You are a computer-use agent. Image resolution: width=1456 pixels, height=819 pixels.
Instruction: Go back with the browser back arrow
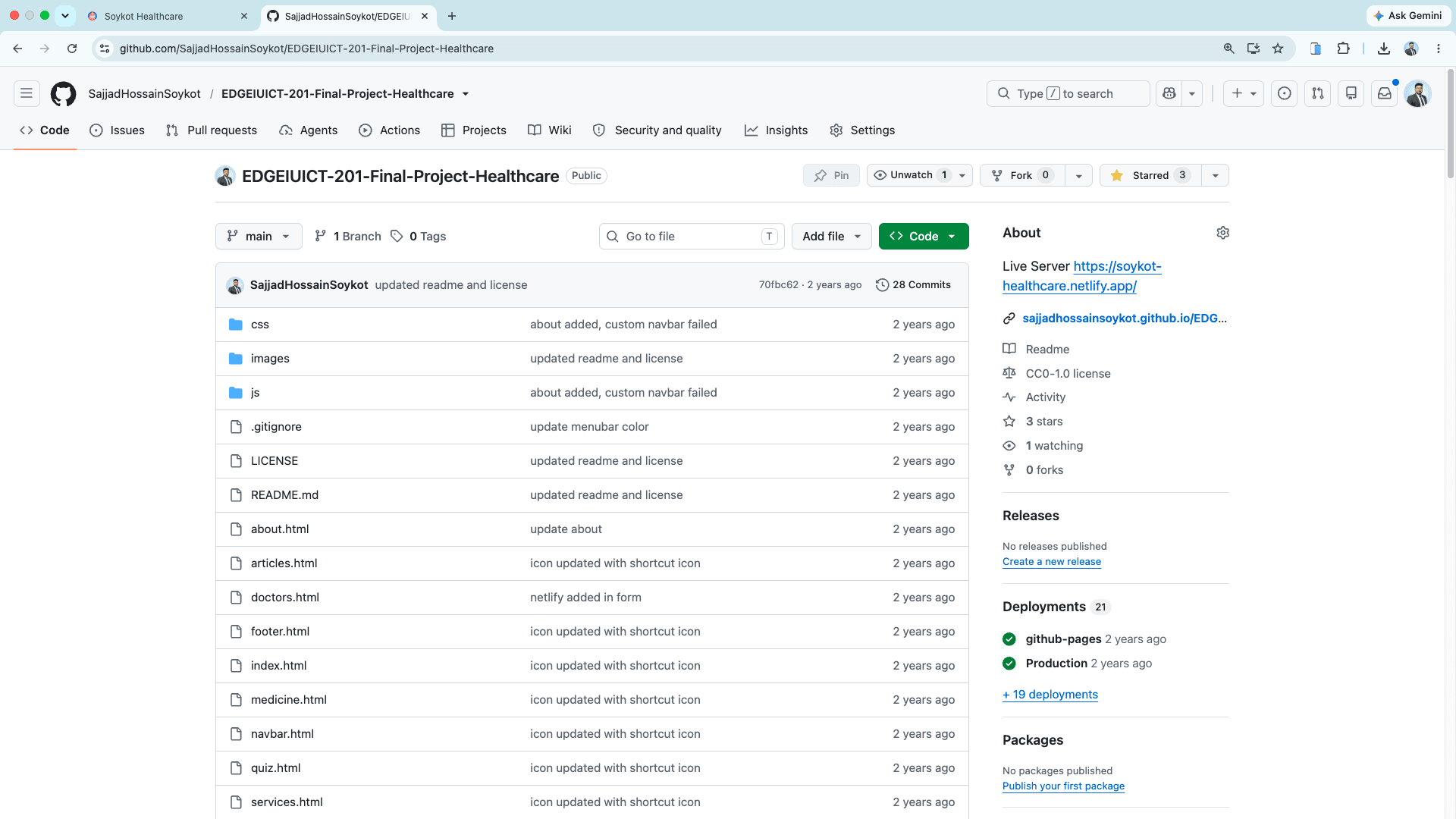tap(17, 49)
